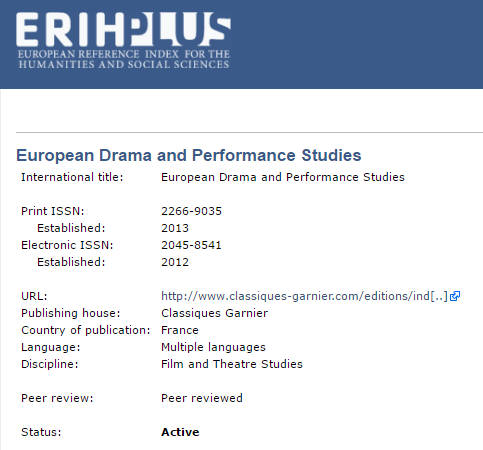Open the classiques-garnier.com URL link
The width and height of the screenshot is (483, 450).
point(304,296)
